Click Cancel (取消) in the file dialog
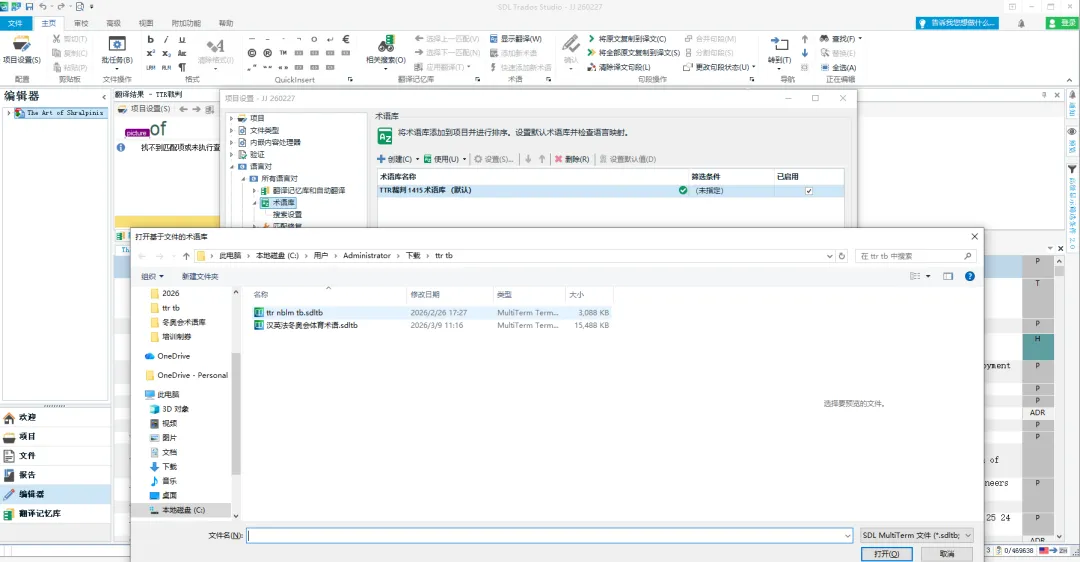Image resolution: width=1080 pixels, height=562 pixels. tap(947, 554)
